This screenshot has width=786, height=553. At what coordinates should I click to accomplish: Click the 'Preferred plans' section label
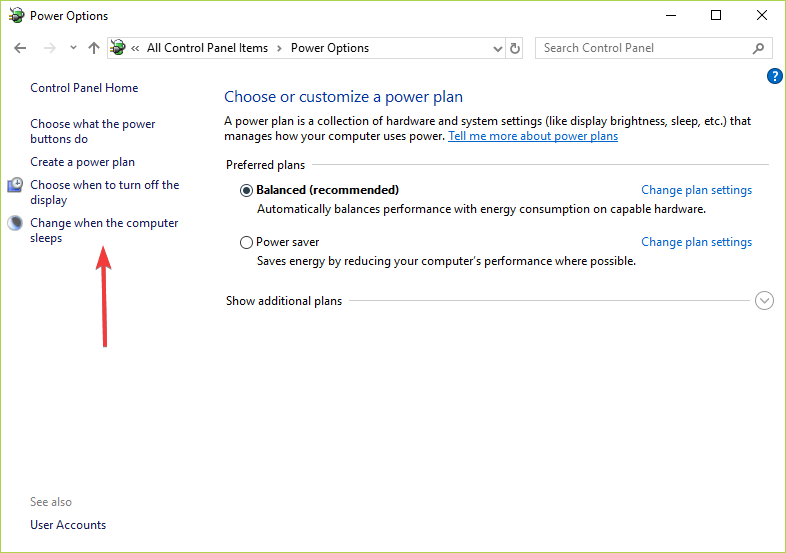pos(265,165)
